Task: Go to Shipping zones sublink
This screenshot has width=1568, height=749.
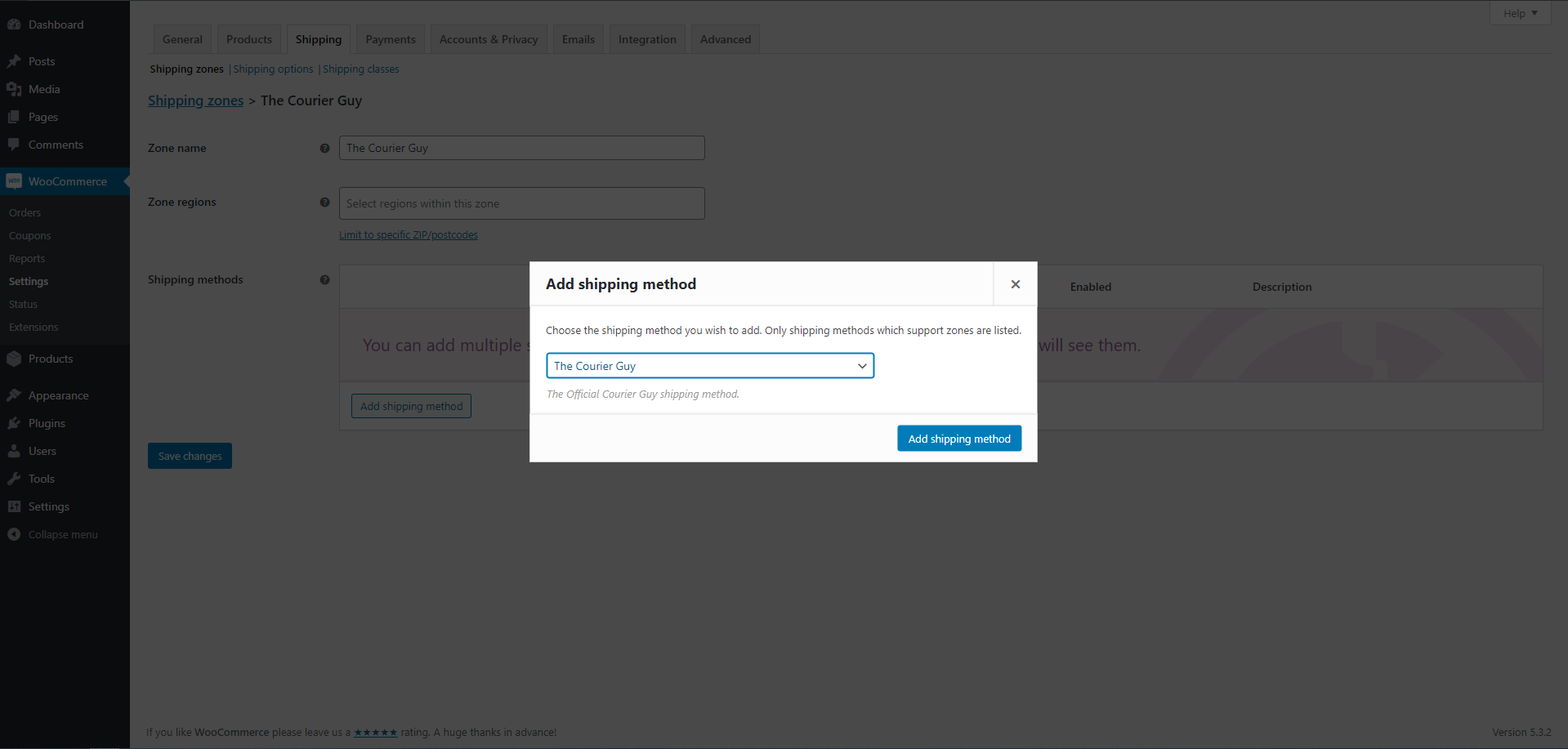Action: click(x=186, y=69)
